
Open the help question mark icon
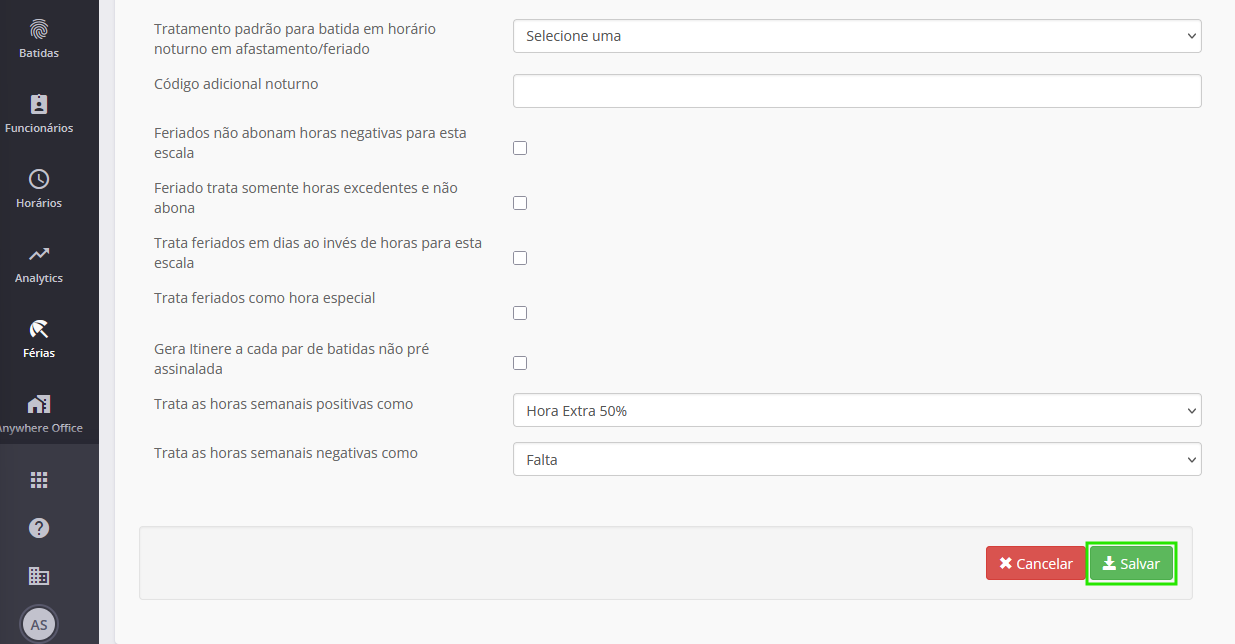[39, 528]
